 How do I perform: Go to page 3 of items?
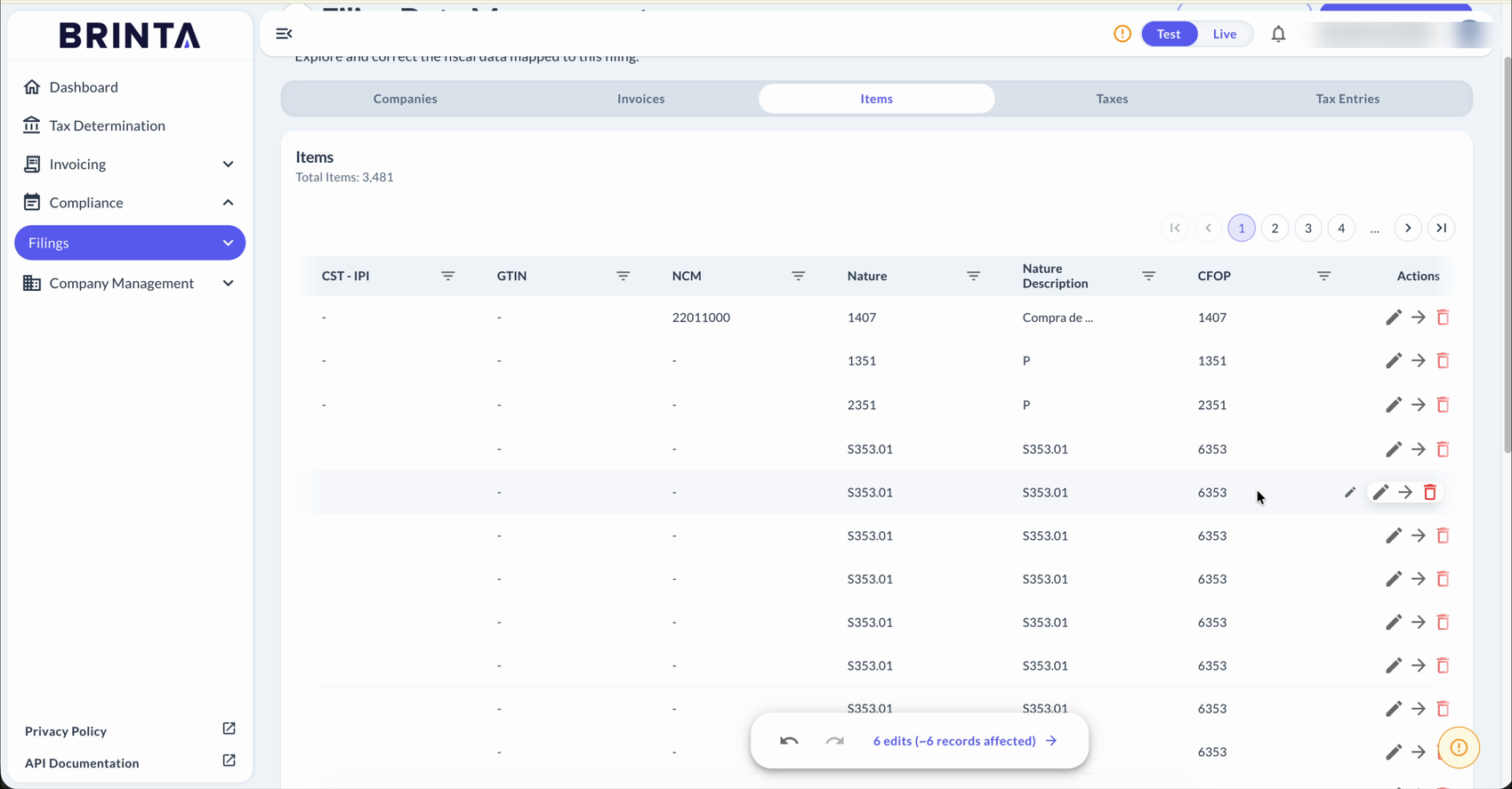(x=1307, y=229)
